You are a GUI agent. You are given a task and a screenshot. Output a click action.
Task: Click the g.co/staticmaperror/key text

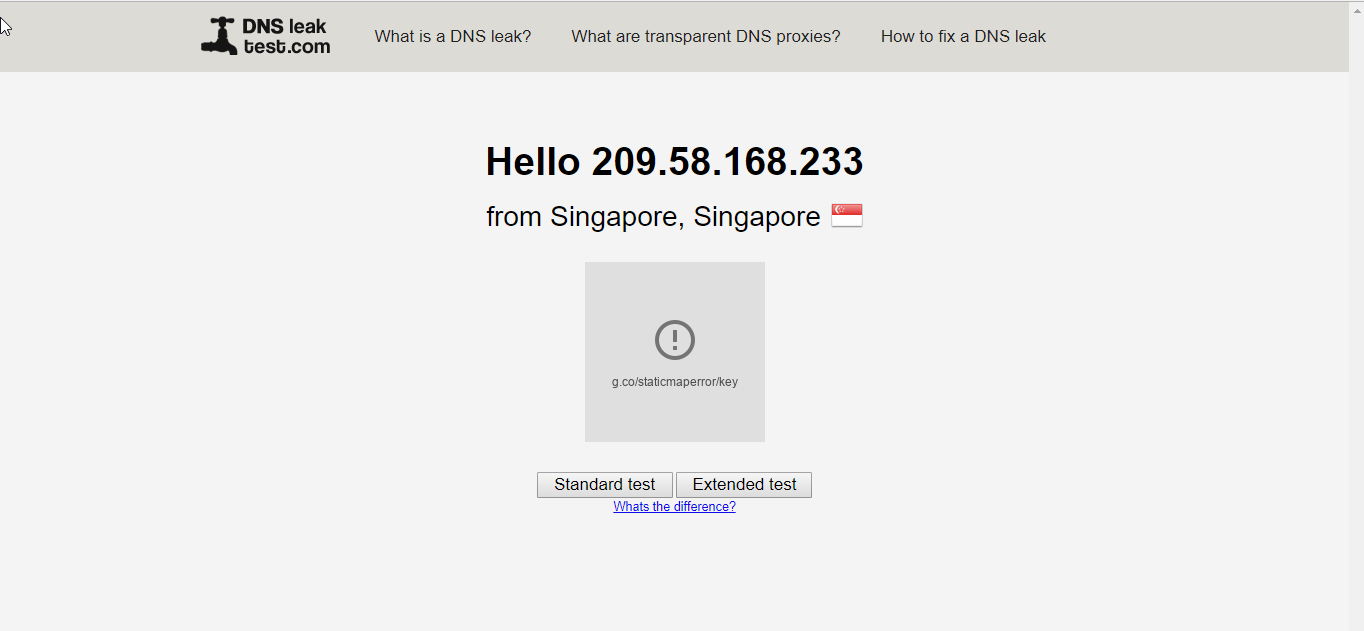click(675, 382)
